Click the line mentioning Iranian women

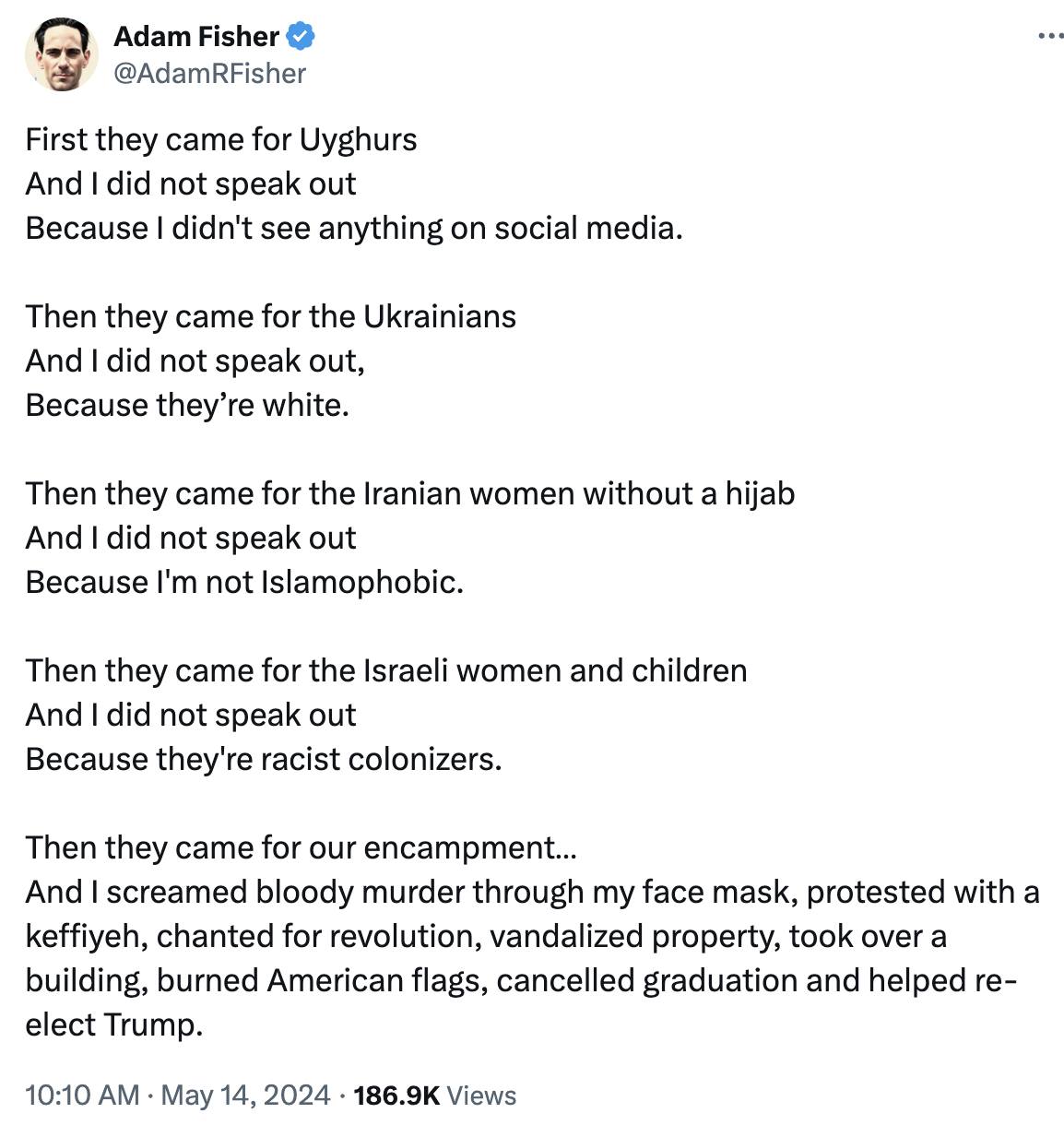(409, 494)
